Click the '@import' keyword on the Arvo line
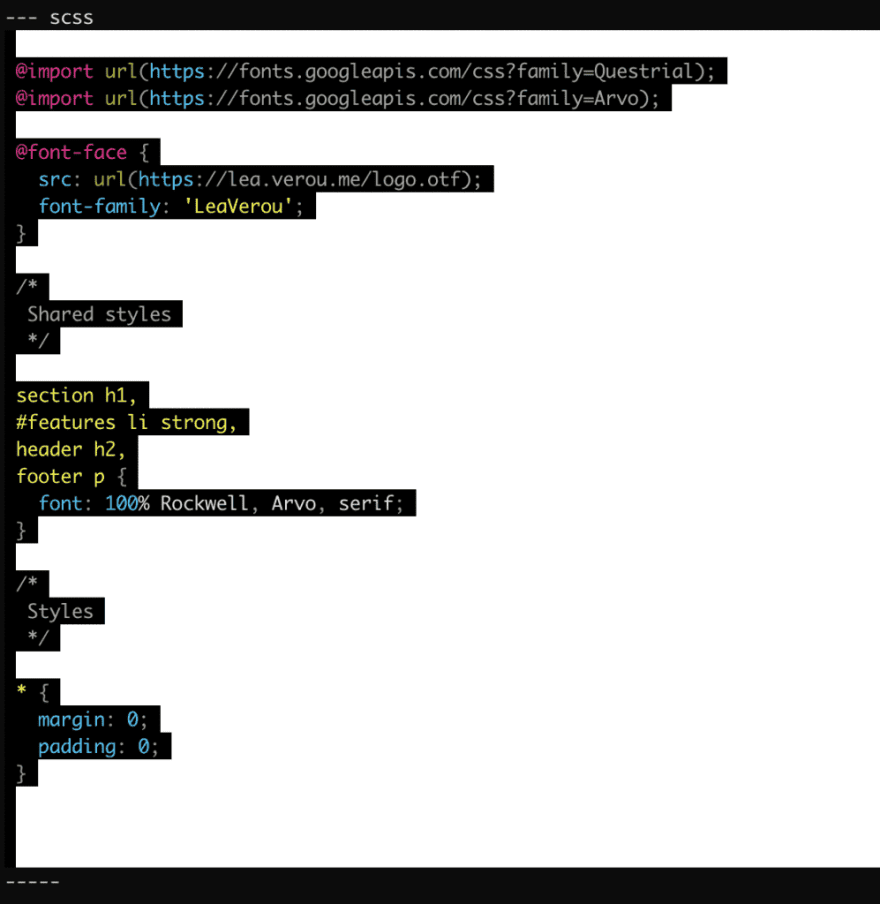The image size is (880, 904). pyautogui.click(x=54, y=98)
